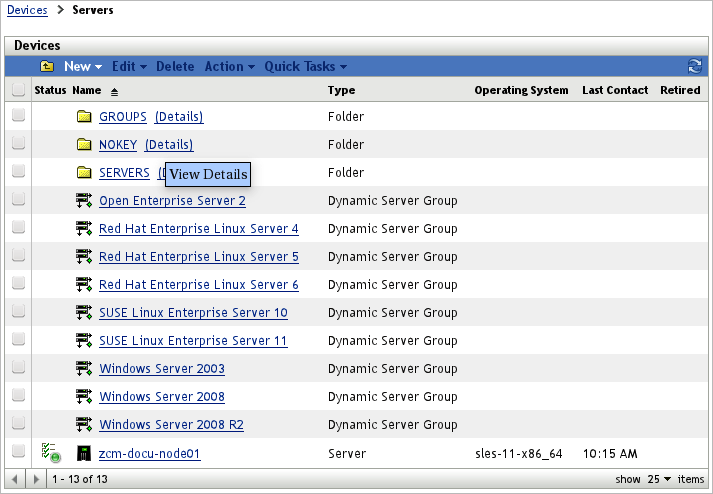713x494 pixels.
Task: Open the show 25 items dropdown
Action: tap(661, 479)
